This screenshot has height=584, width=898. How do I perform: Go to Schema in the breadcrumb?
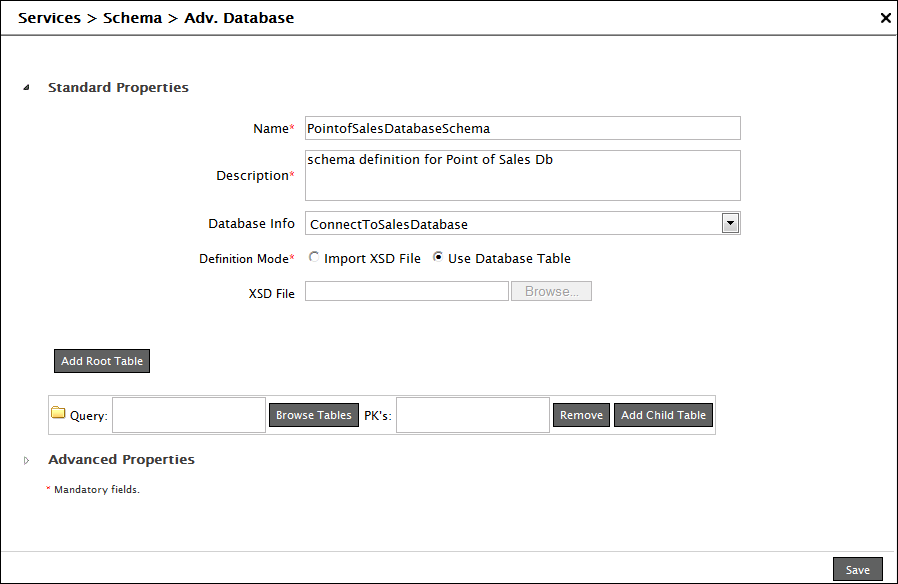pos(132,18)
